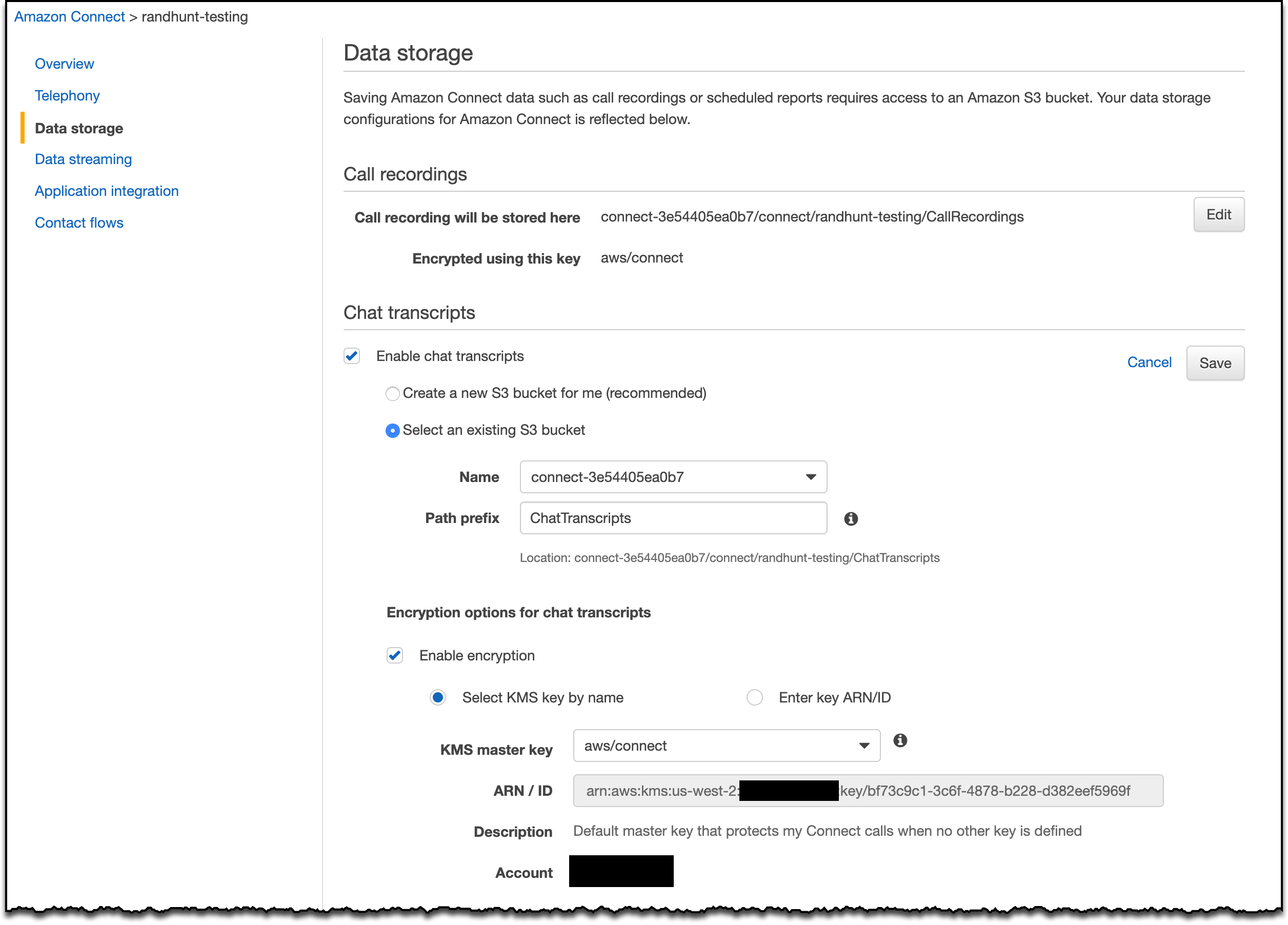Click the Contact flows navigation item
This screenshot has width=1288, height=925.
click(79, 221)
